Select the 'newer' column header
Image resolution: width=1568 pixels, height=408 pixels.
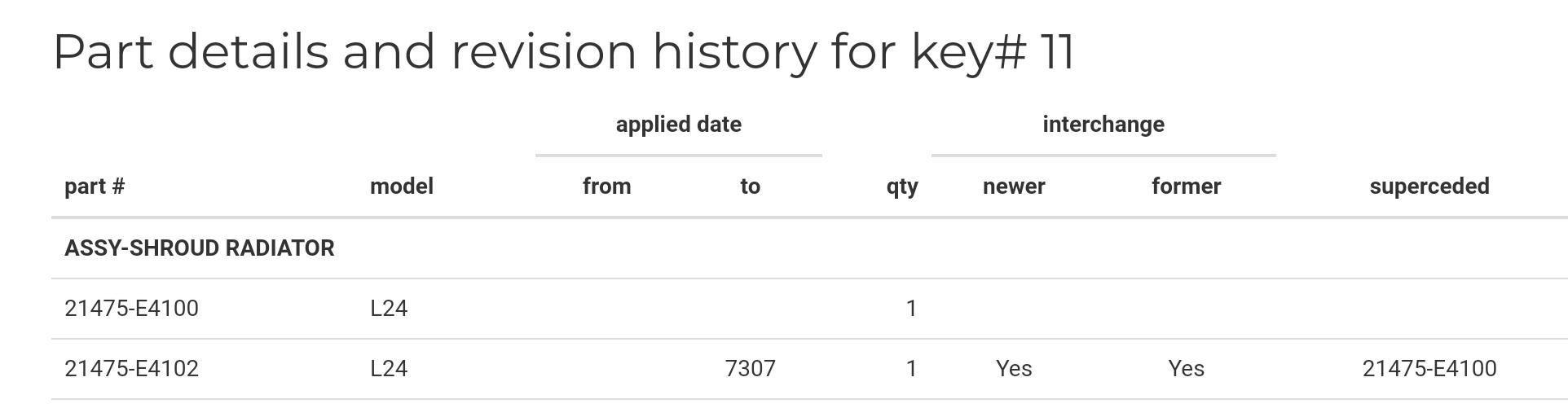1014,186
